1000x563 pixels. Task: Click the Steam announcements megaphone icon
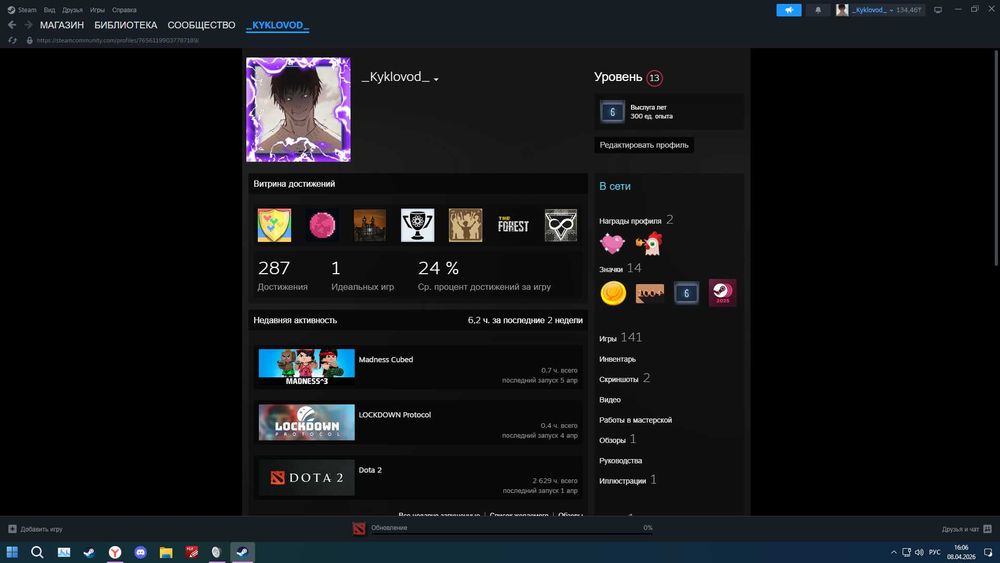coord(788,10)
